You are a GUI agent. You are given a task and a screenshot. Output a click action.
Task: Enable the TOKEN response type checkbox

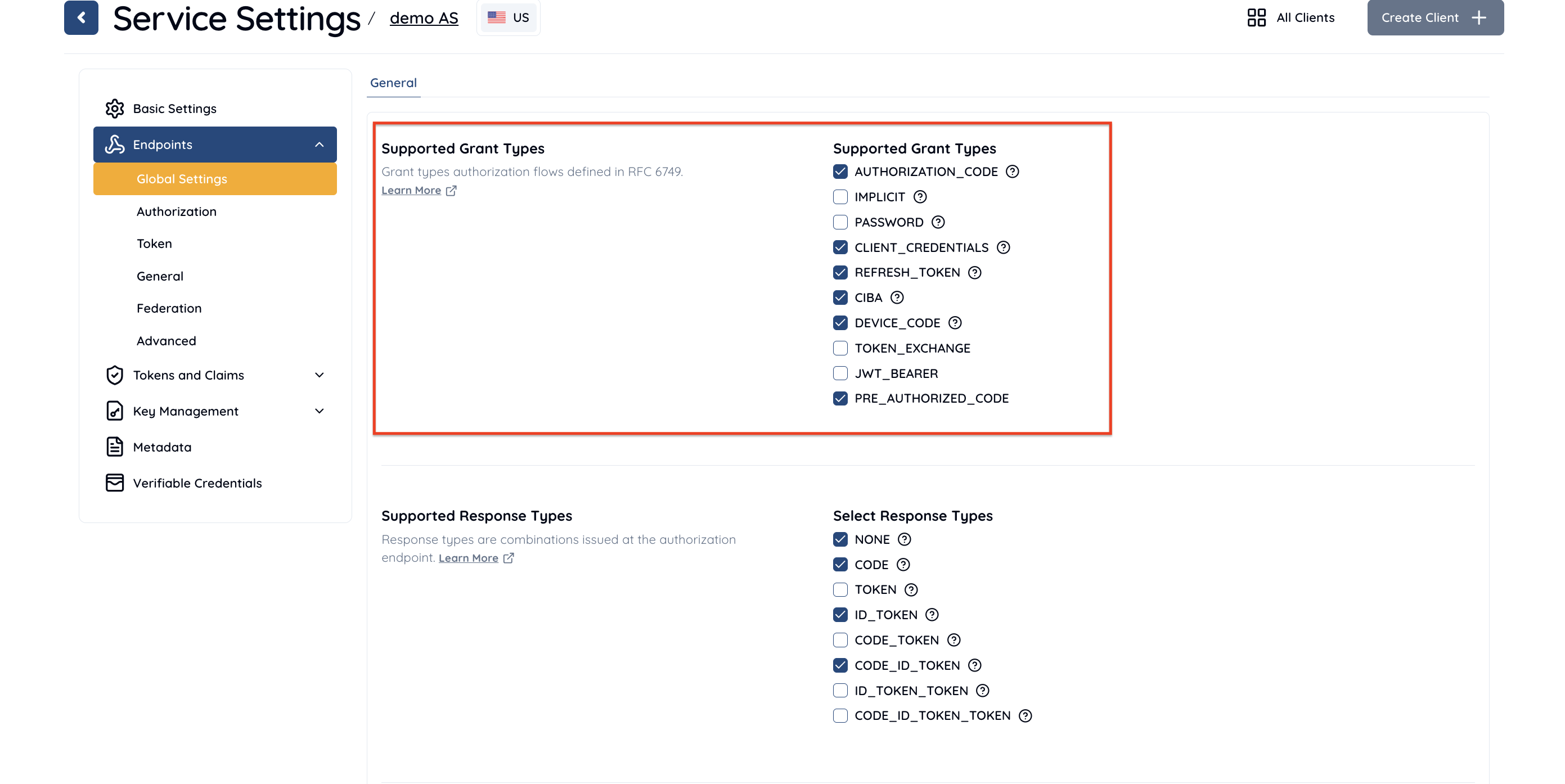840,589
